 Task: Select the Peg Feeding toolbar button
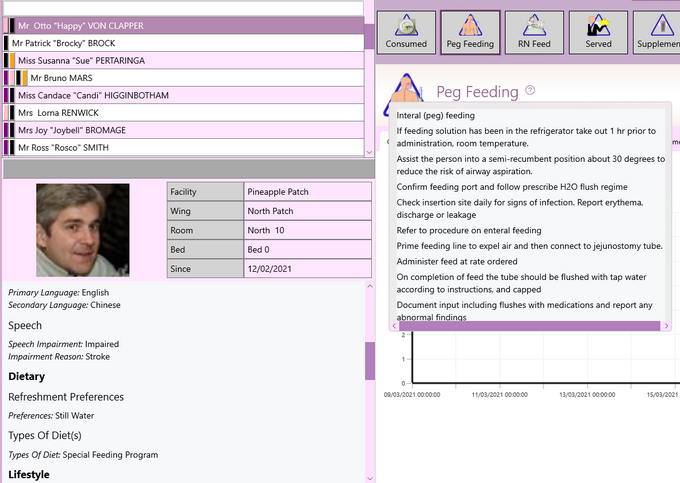tap(470, 33)
